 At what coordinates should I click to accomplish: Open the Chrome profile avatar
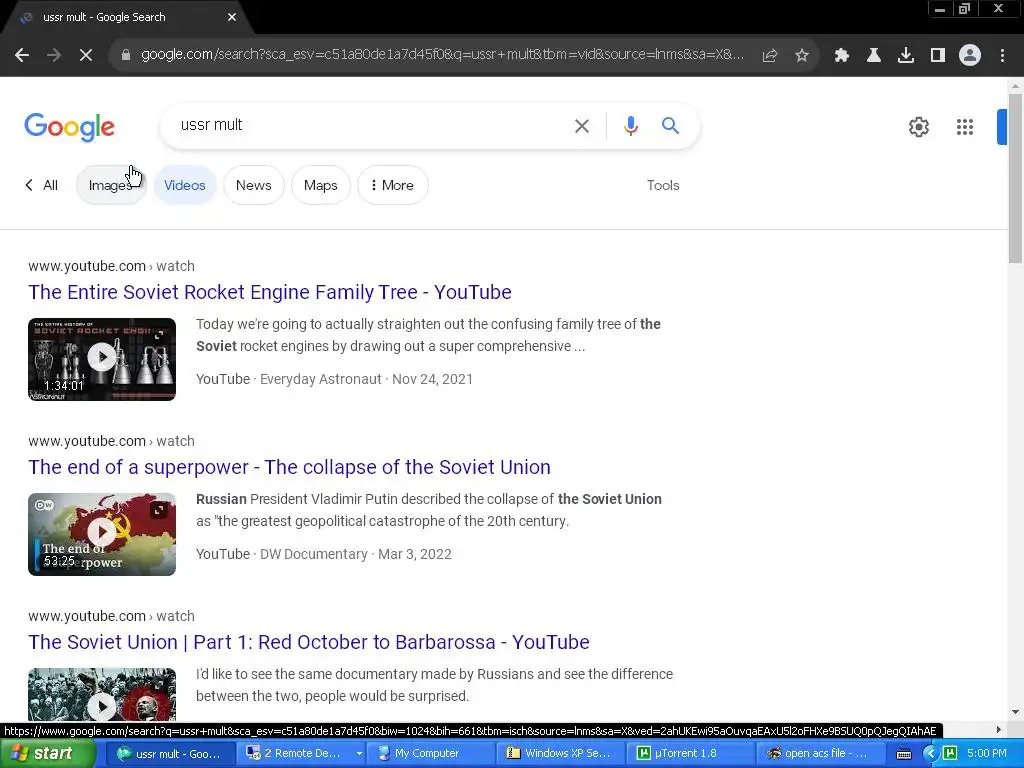pyautogui.click(x=970, y=56)
